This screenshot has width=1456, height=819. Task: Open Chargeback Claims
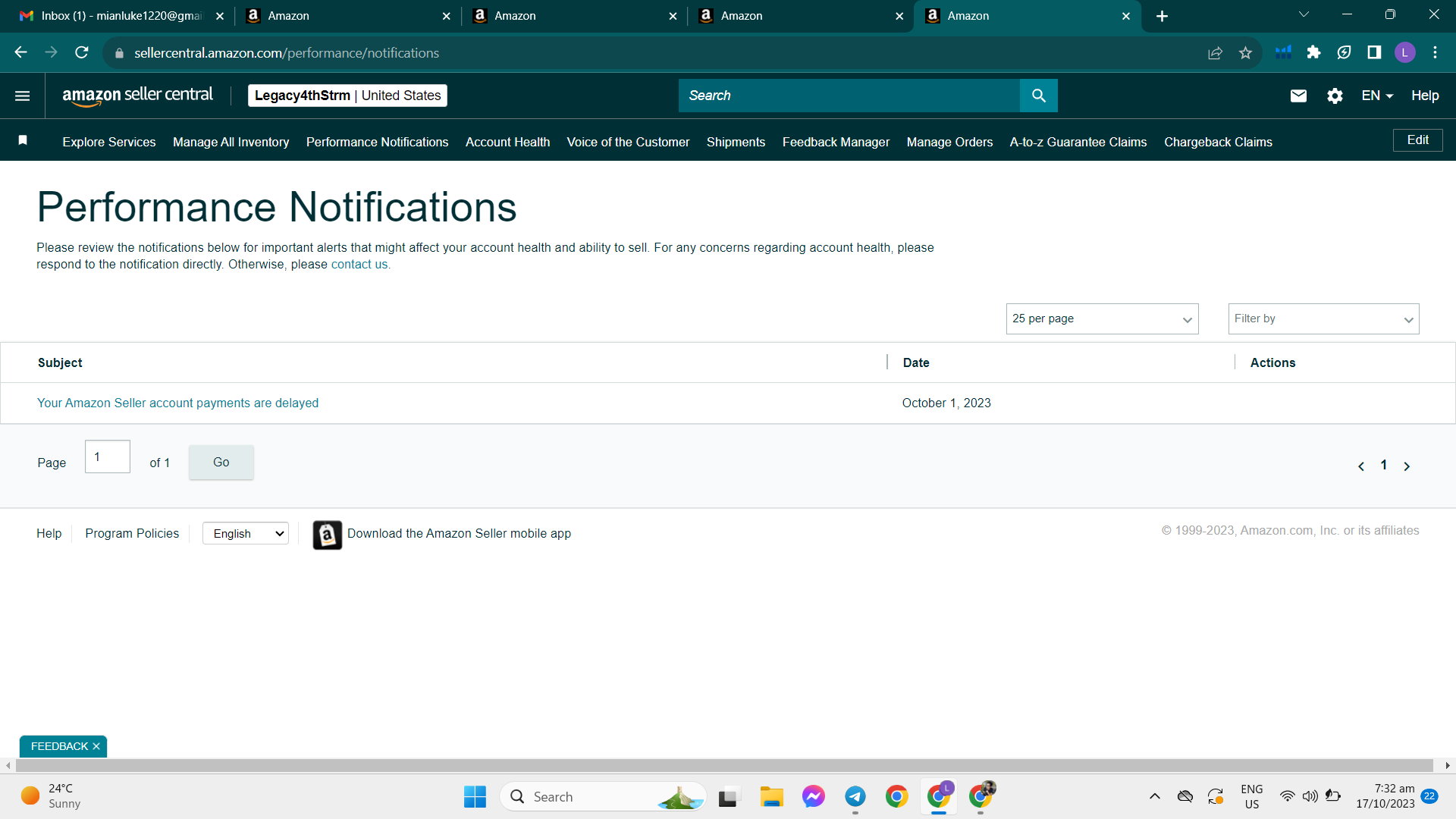click(x=1218, y=142)
